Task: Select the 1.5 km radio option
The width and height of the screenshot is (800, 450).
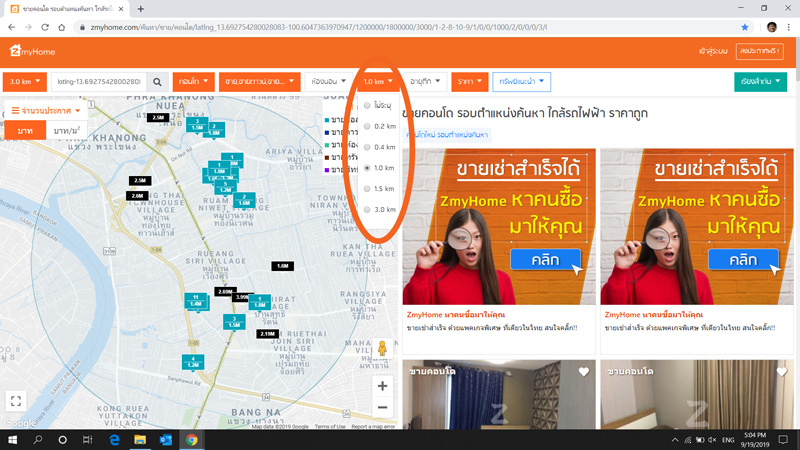Action: click(x=367, y=189)
